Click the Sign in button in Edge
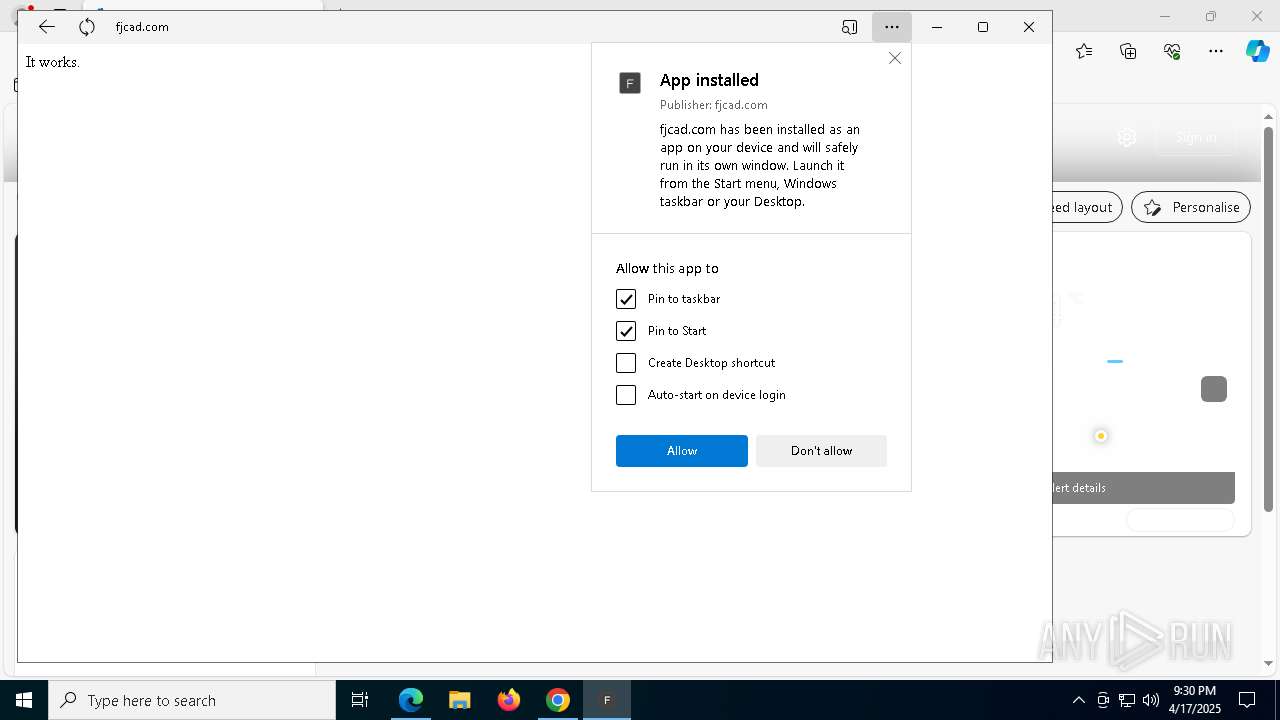This screenshot has width=1280, height=720. (1196, 138)
